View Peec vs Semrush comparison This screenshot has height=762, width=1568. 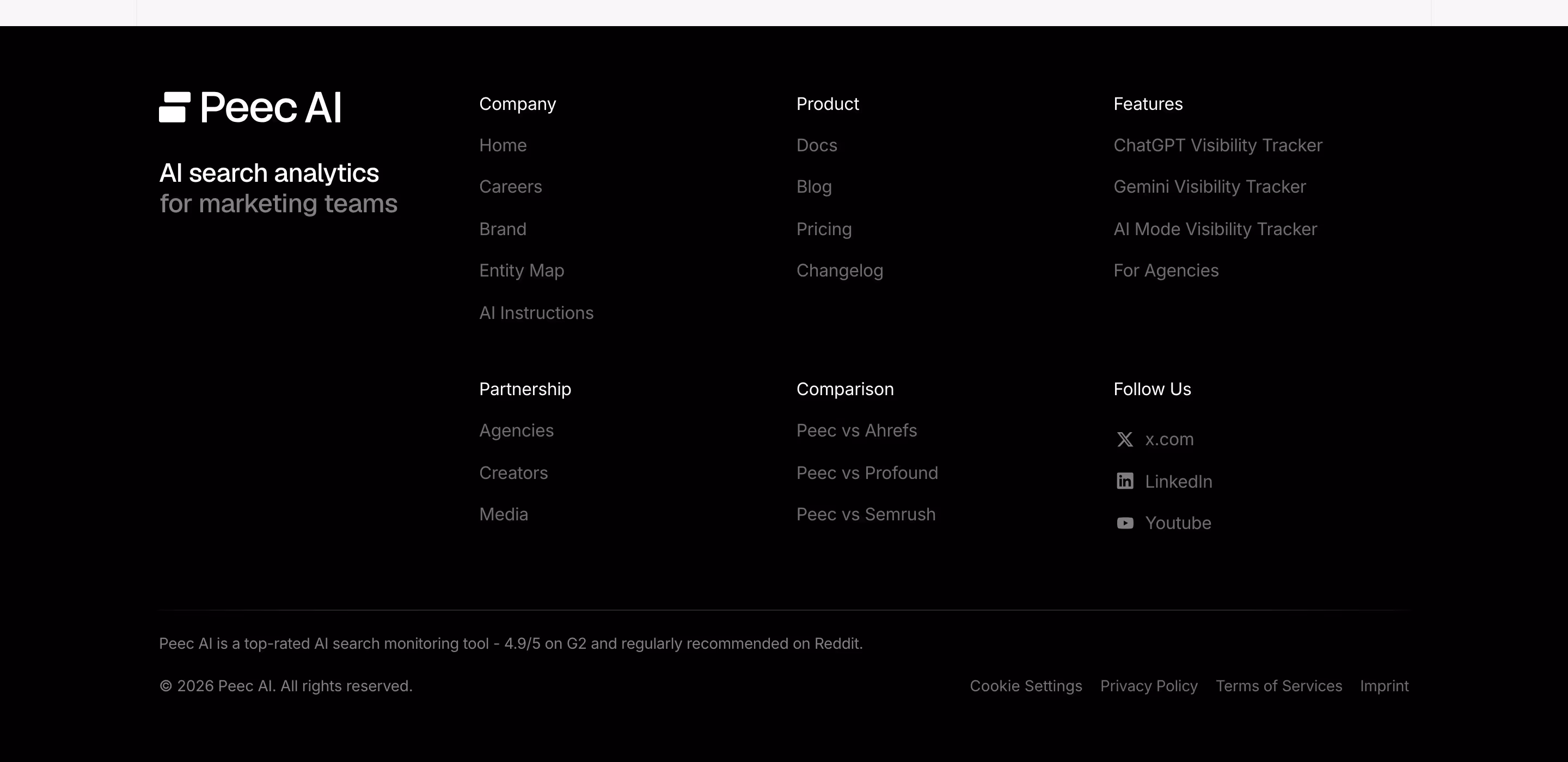[x=866, y=515]
